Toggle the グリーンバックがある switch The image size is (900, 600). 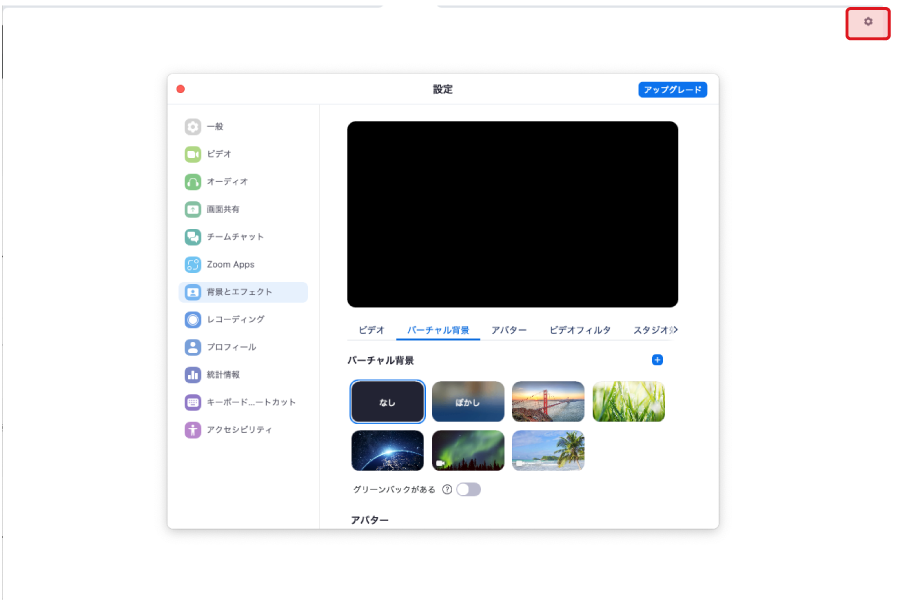click(x=468, y=490)
